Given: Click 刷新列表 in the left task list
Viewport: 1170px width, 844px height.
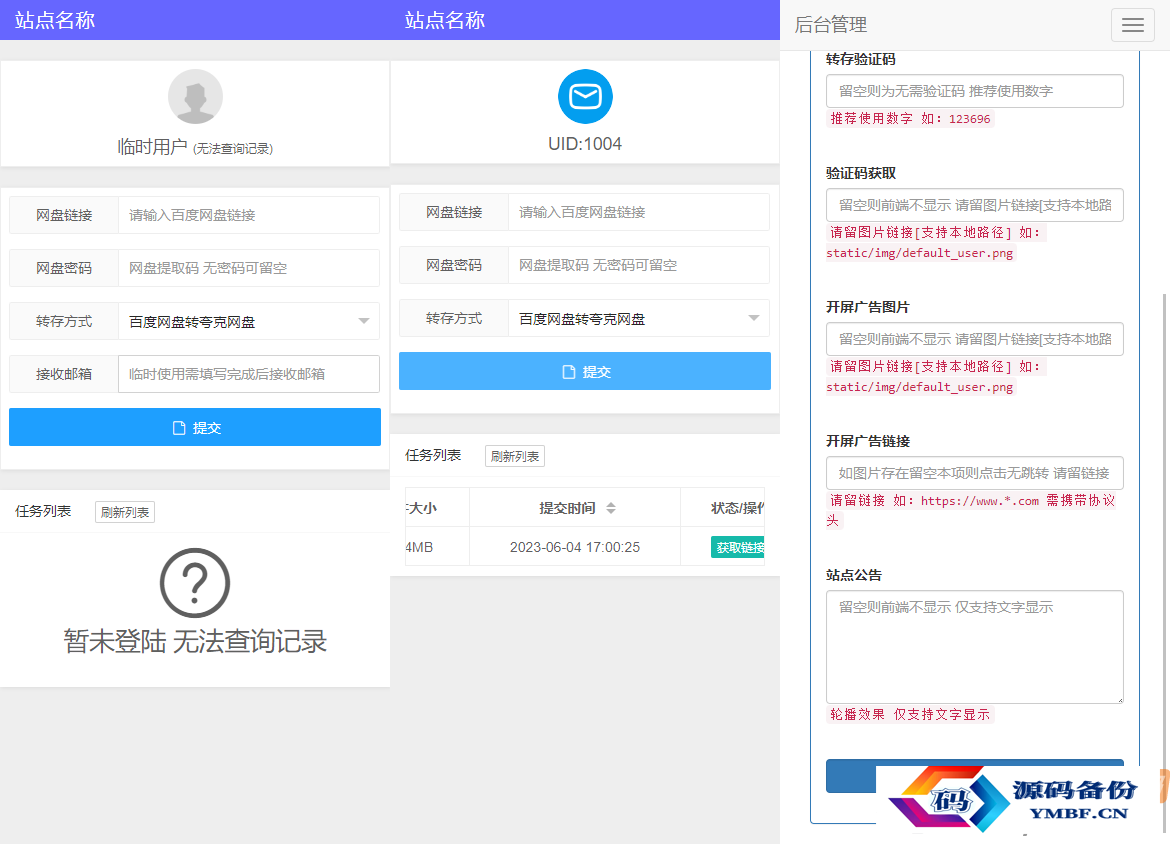Looking at the screenshot, I should (125, 512).
